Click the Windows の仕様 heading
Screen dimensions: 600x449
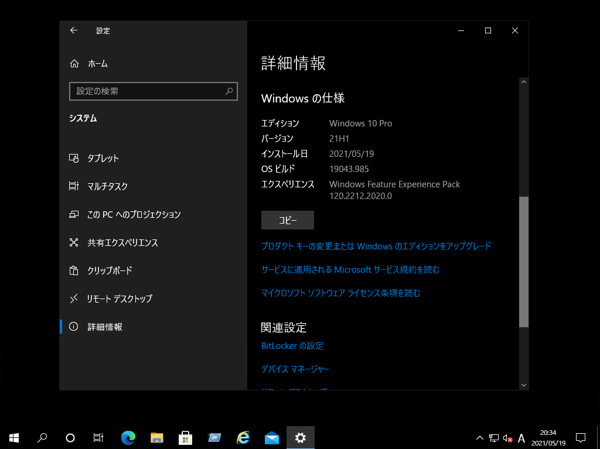[303, 98]
